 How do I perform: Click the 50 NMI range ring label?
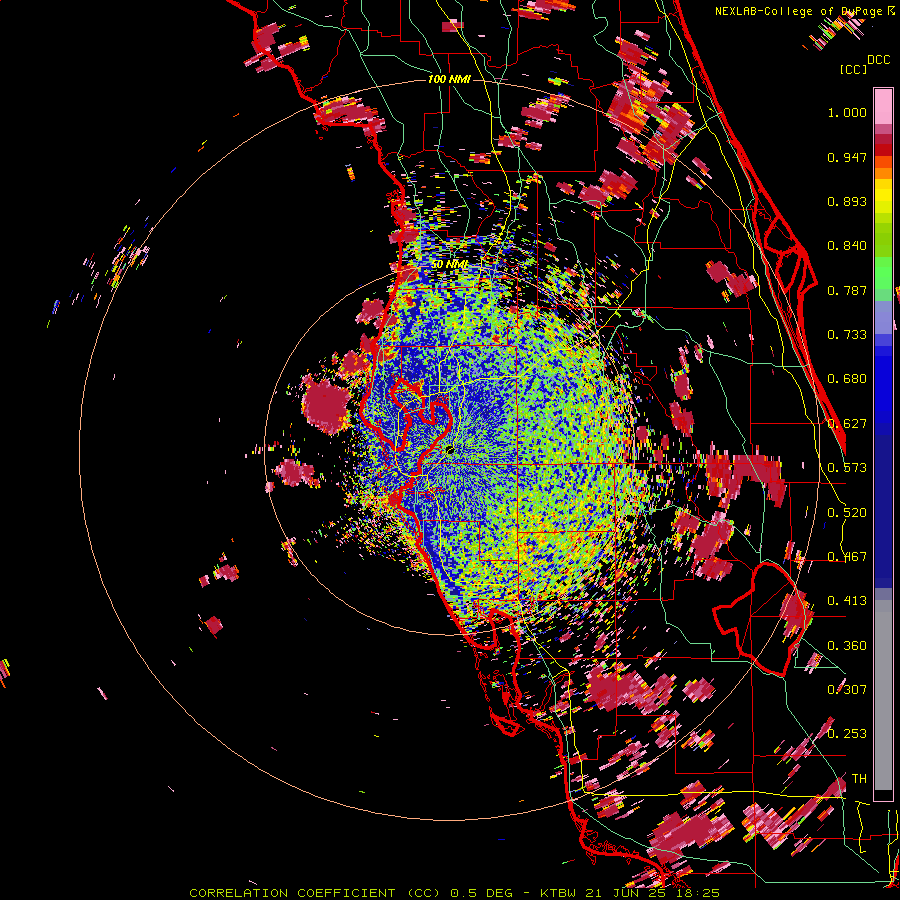(449, 265)
